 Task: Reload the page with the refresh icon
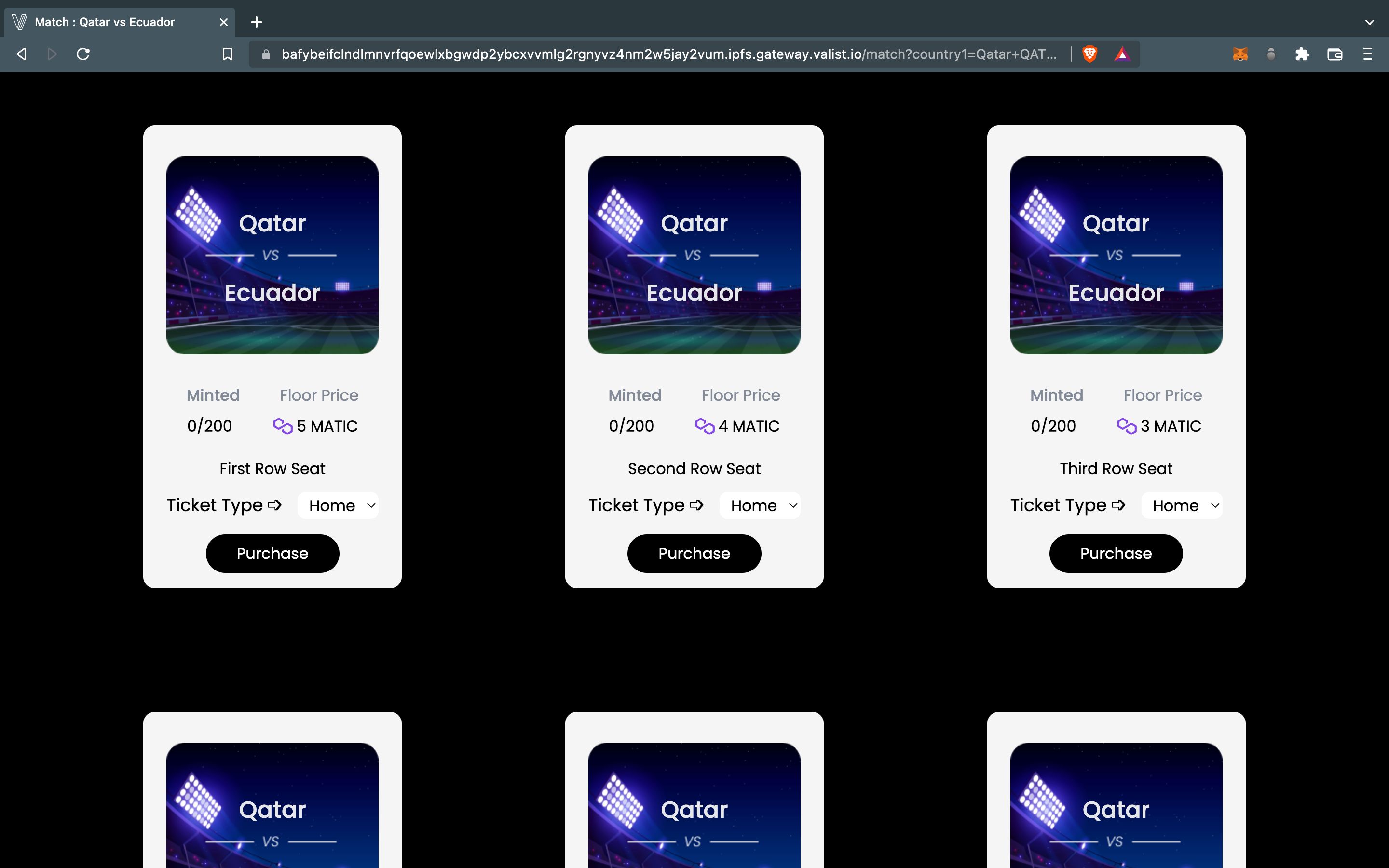tap(83, 54)
